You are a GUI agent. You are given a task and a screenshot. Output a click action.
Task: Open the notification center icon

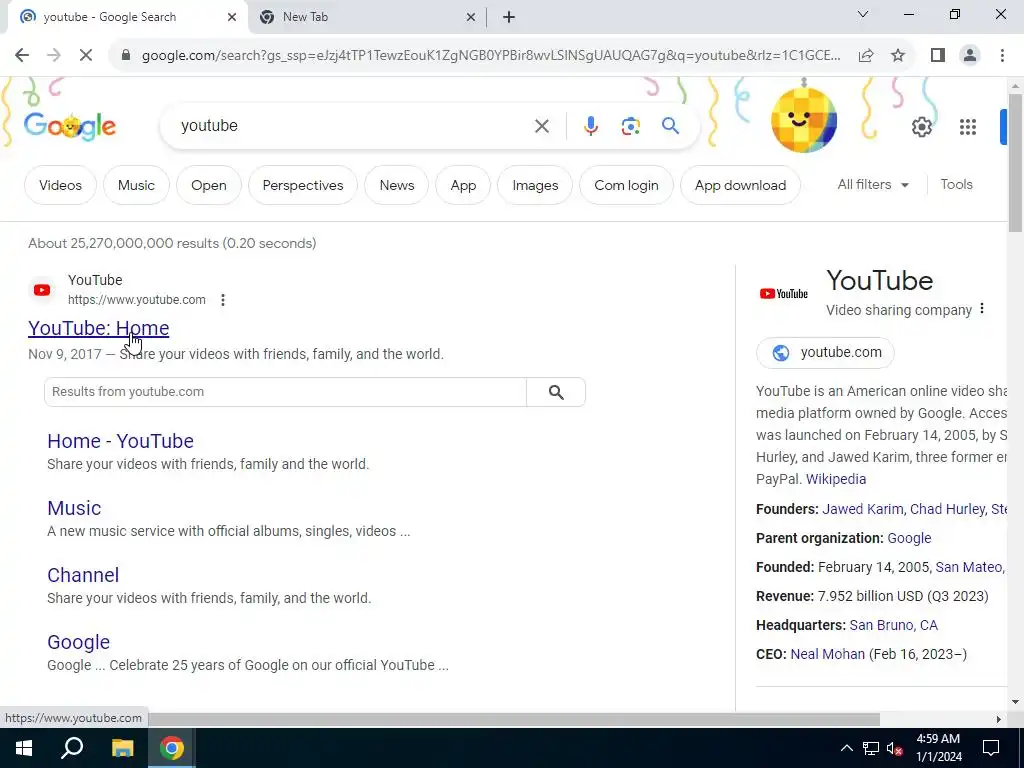[x=991, y=748]
